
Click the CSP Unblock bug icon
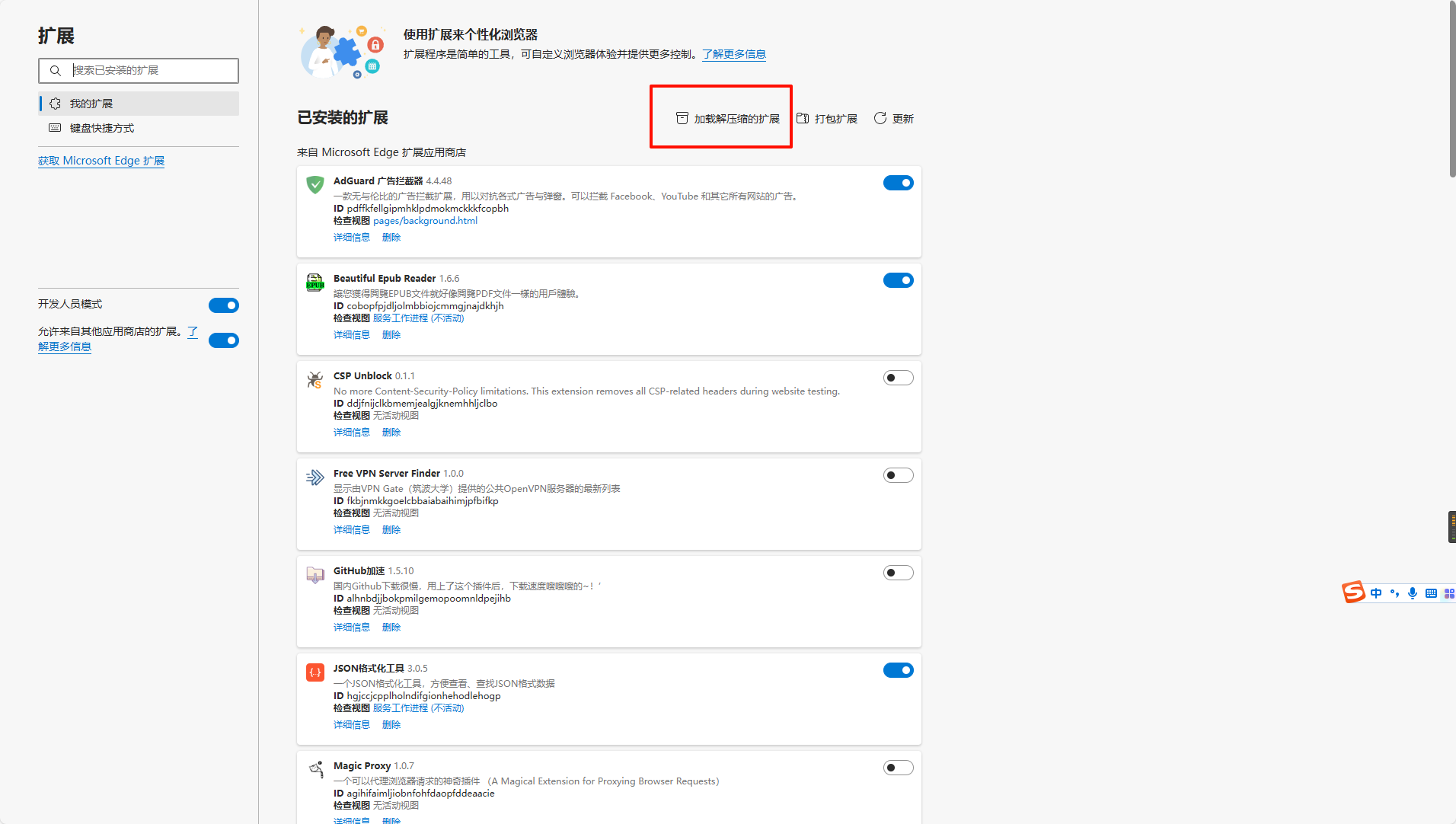click(x=315, y=380)
